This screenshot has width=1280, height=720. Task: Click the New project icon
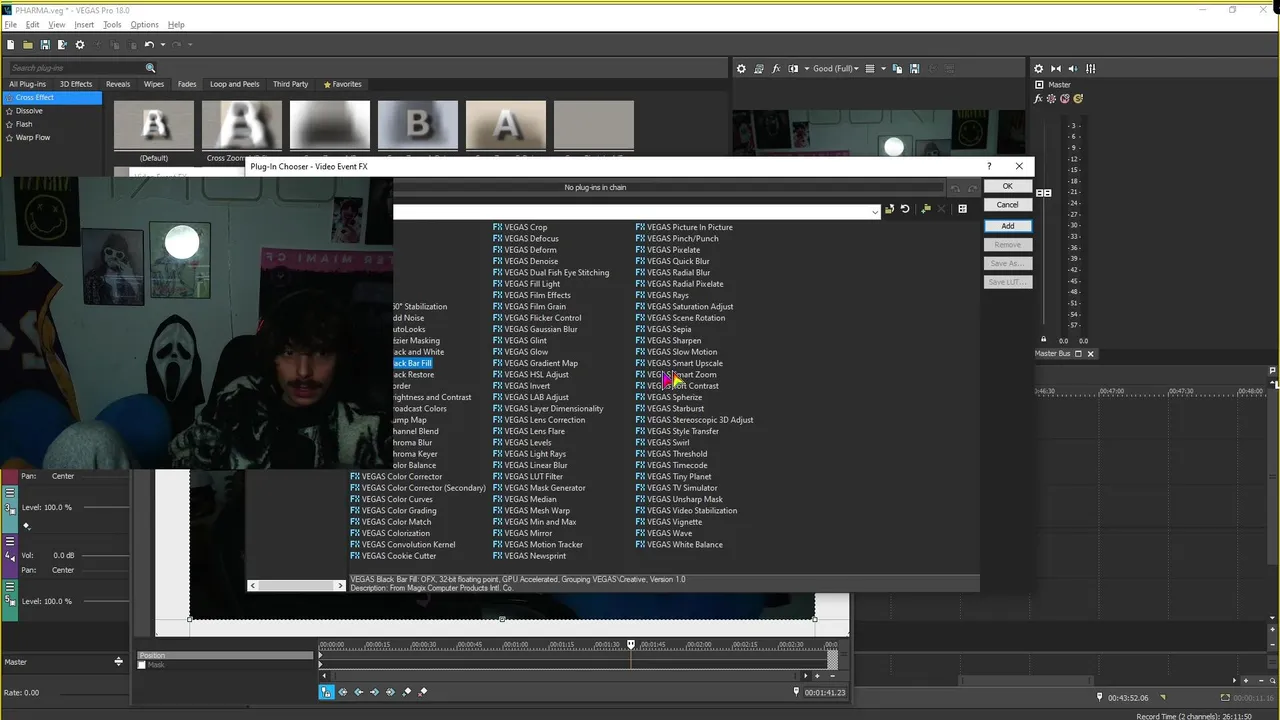[x=10, y=45]
